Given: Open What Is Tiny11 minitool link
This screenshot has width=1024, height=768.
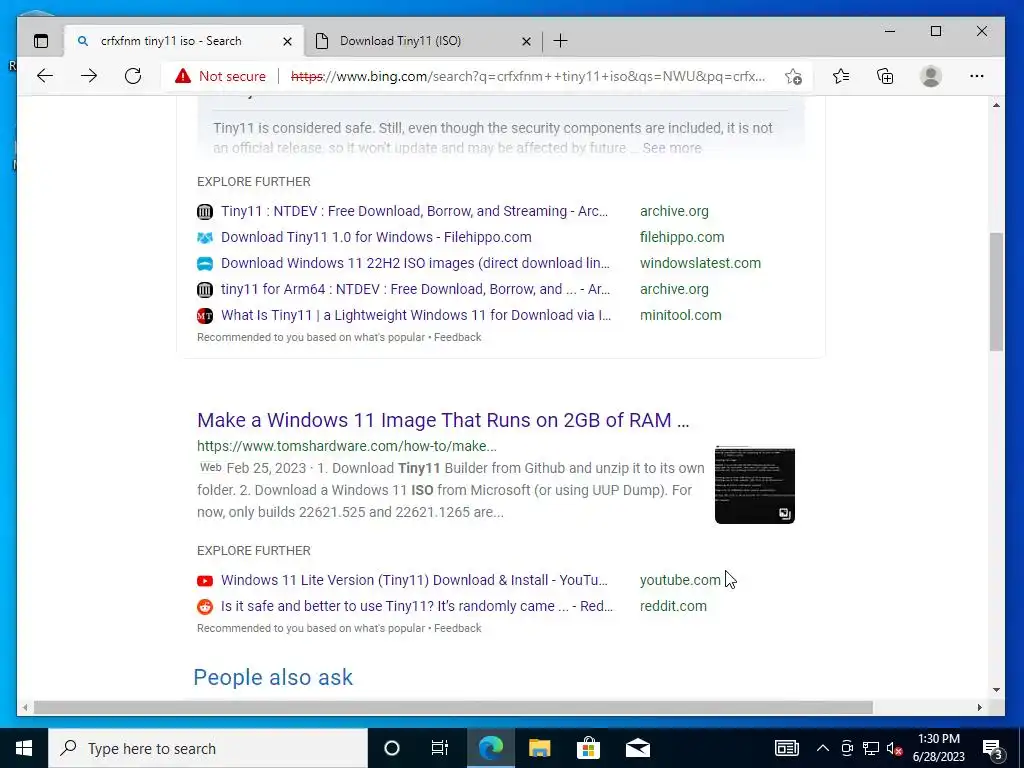Looking at the screenshot, I should pyautogui.click(x=416, y=315).
